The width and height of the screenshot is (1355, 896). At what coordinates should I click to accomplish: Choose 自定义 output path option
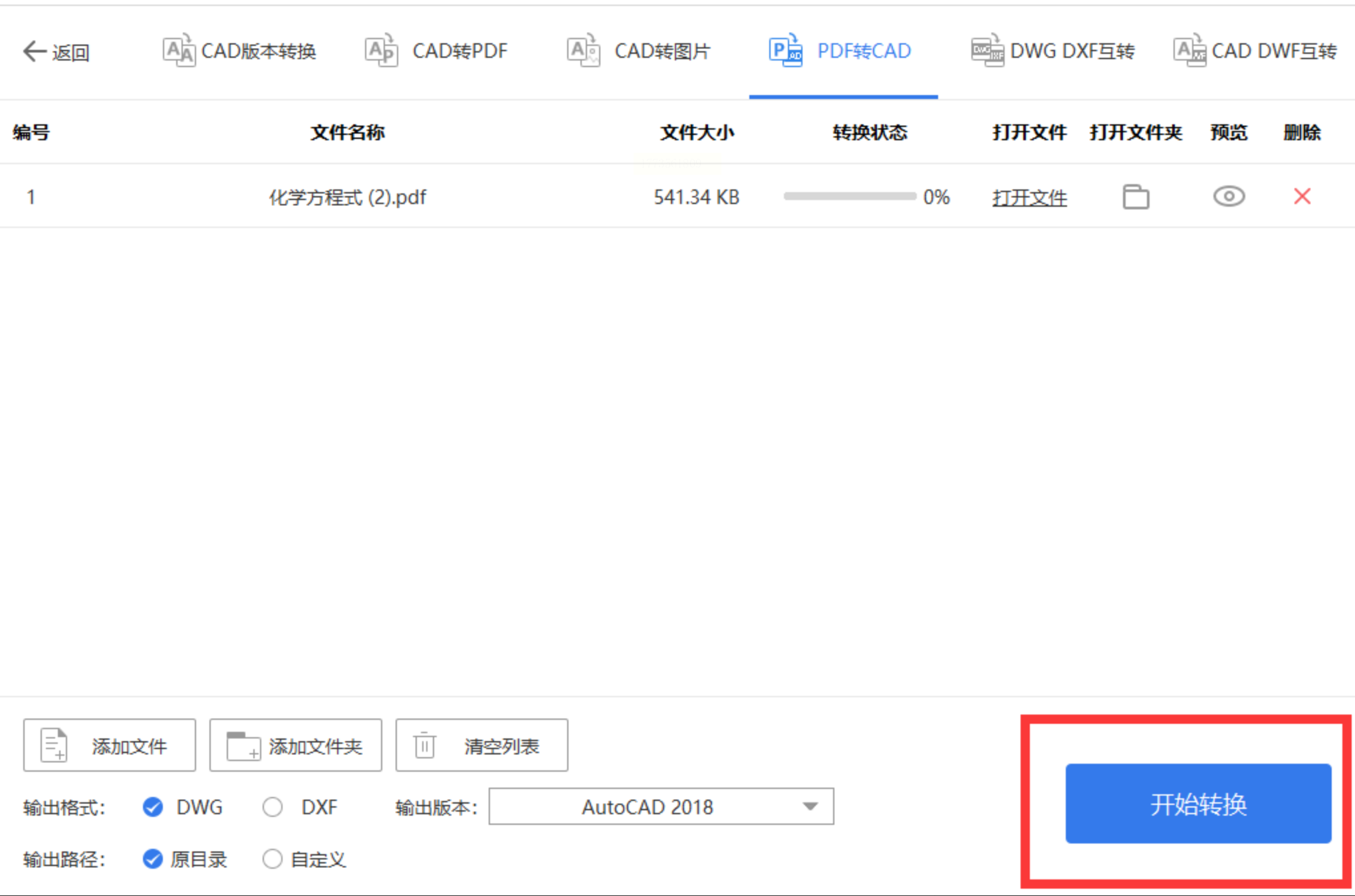(273, 859)
